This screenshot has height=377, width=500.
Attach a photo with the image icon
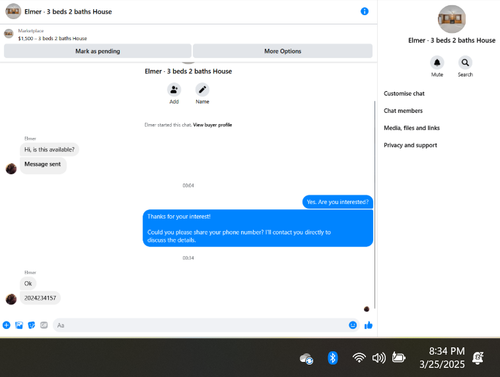click(19, 325)
